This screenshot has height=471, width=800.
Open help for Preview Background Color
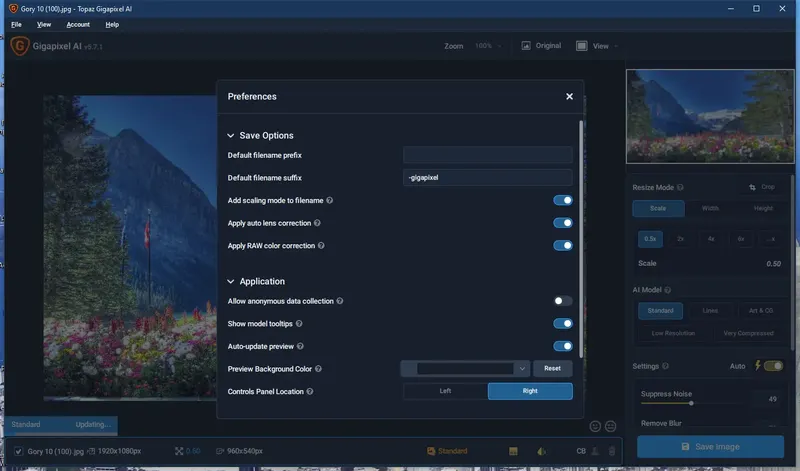pos(318,368)
